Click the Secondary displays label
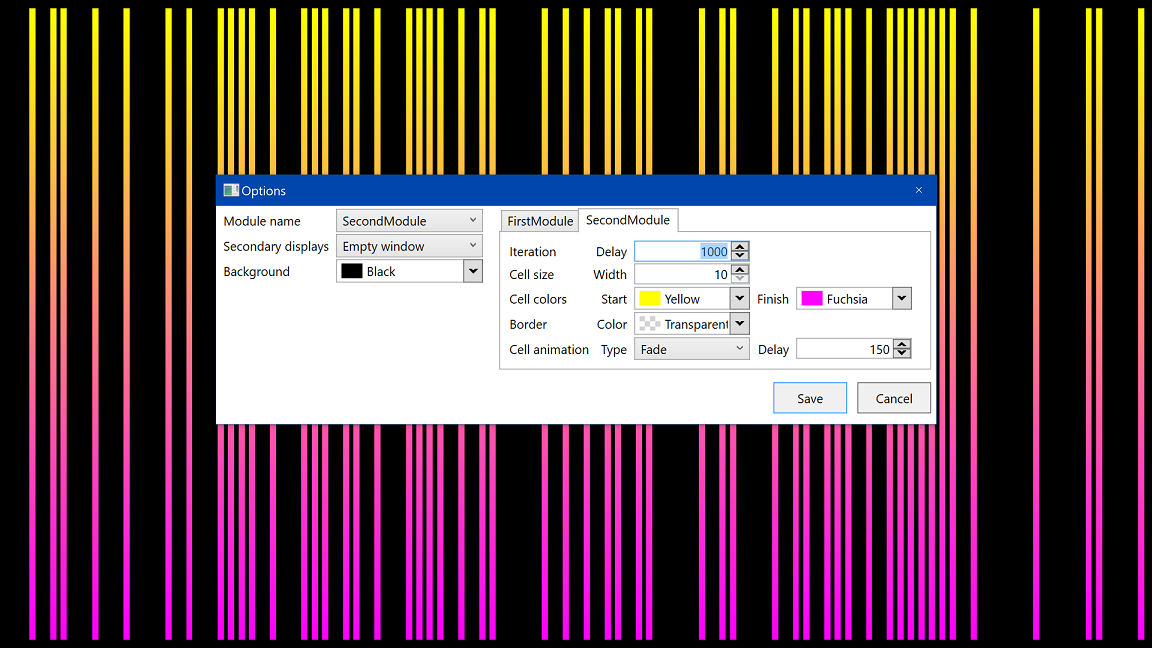 (x=276, y=247)
